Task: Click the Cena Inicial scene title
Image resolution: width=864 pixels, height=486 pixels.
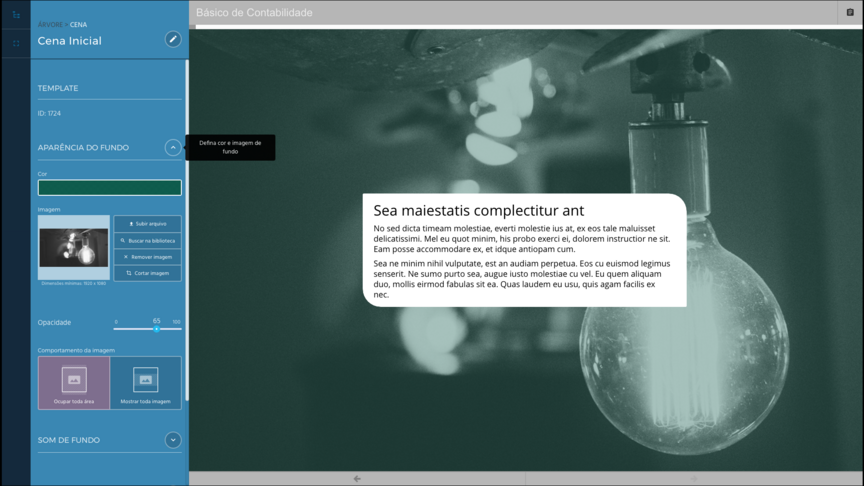Action: pyautogui.click(x=69, y=41)
